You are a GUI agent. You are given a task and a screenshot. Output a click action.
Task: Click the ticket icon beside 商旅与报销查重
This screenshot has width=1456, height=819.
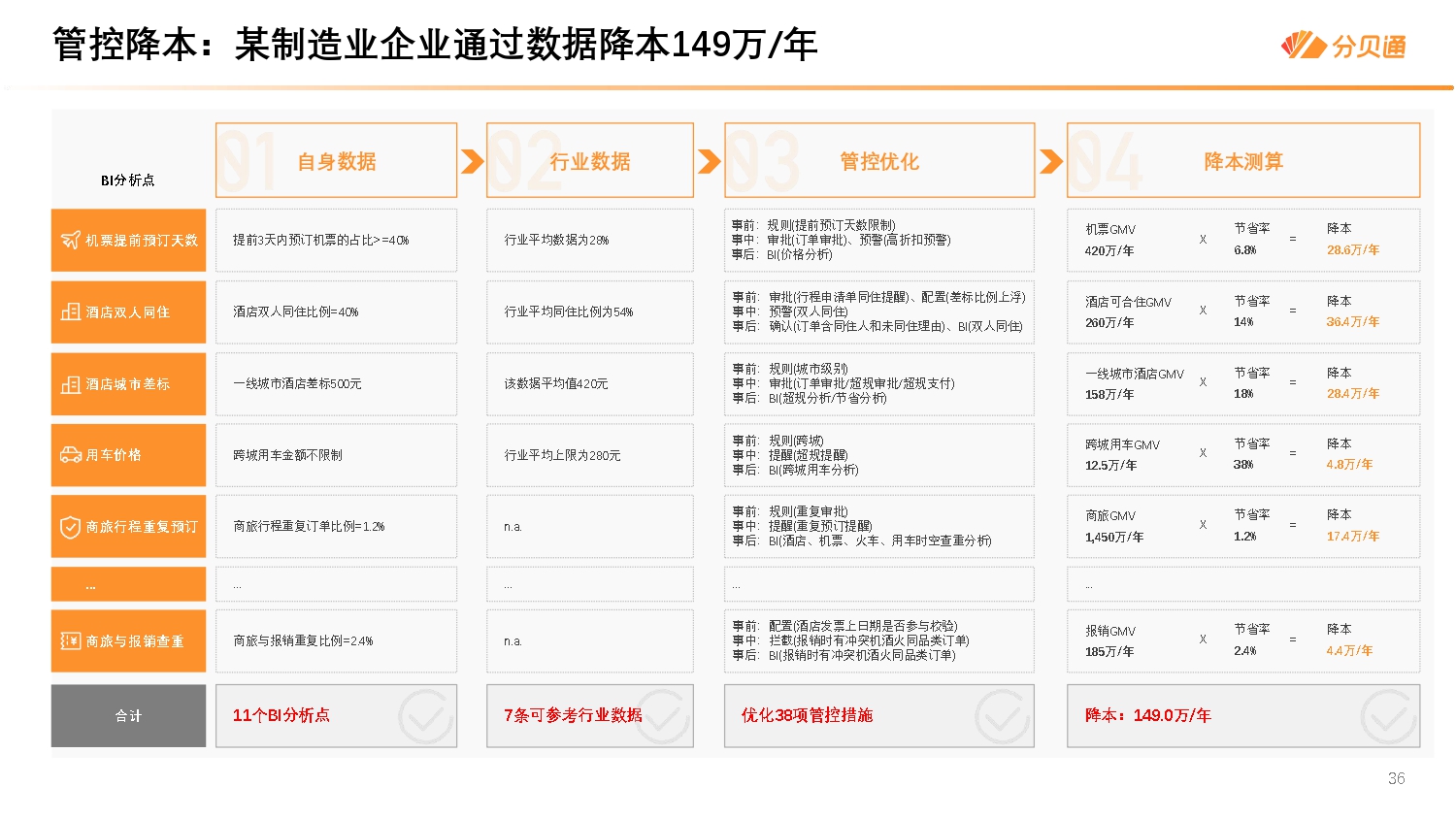point(70,640)
